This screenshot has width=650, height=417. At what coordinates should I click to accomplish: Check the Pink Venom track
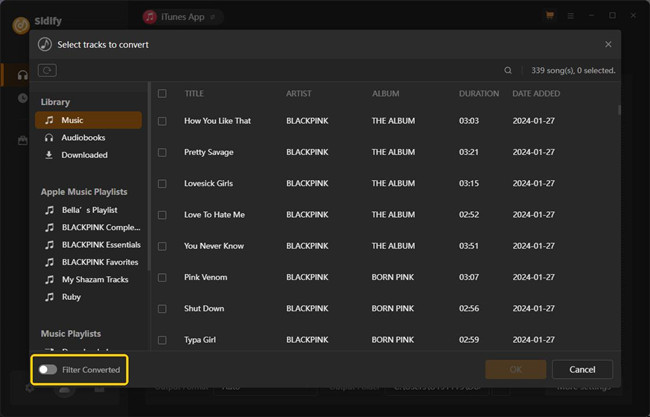pyautogui.click(x=162, y=277)
